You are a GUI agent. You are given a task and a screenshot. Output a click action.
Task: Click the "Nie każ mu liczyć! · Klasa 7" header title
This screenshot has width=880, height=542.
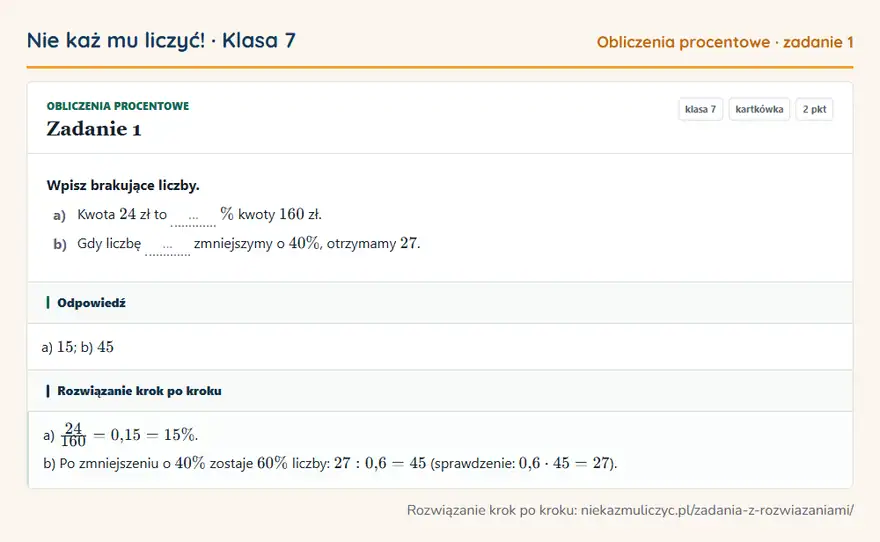pyautogui.click(x=161, y=40)
